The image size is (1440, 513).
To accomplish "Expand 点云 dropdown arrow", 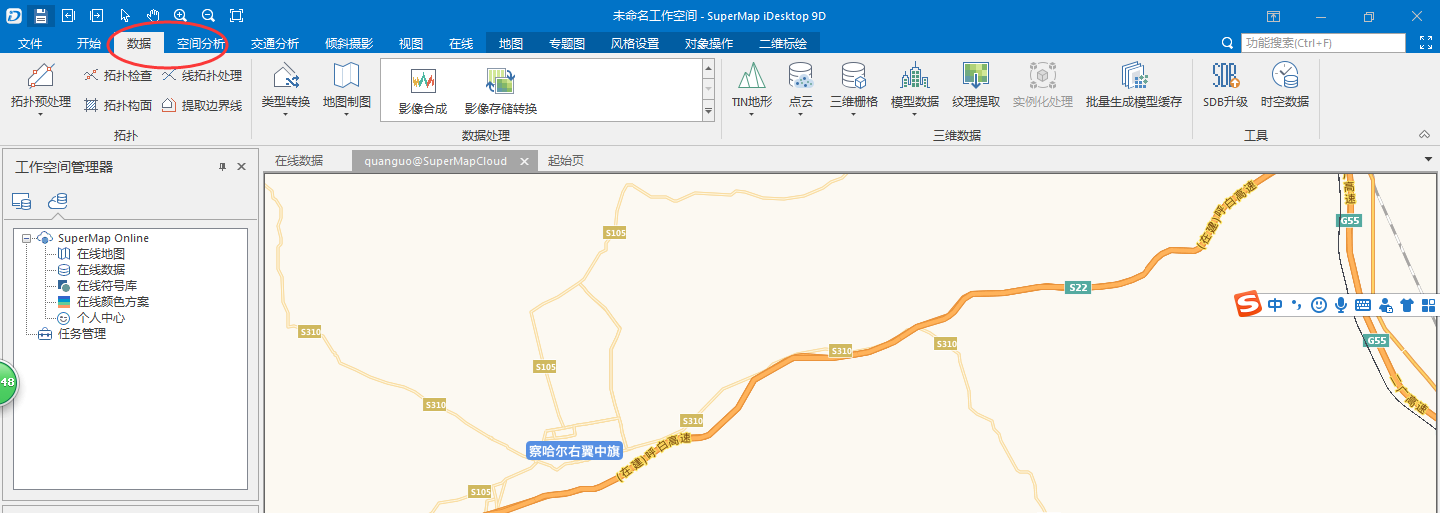I will click(801, 114).
